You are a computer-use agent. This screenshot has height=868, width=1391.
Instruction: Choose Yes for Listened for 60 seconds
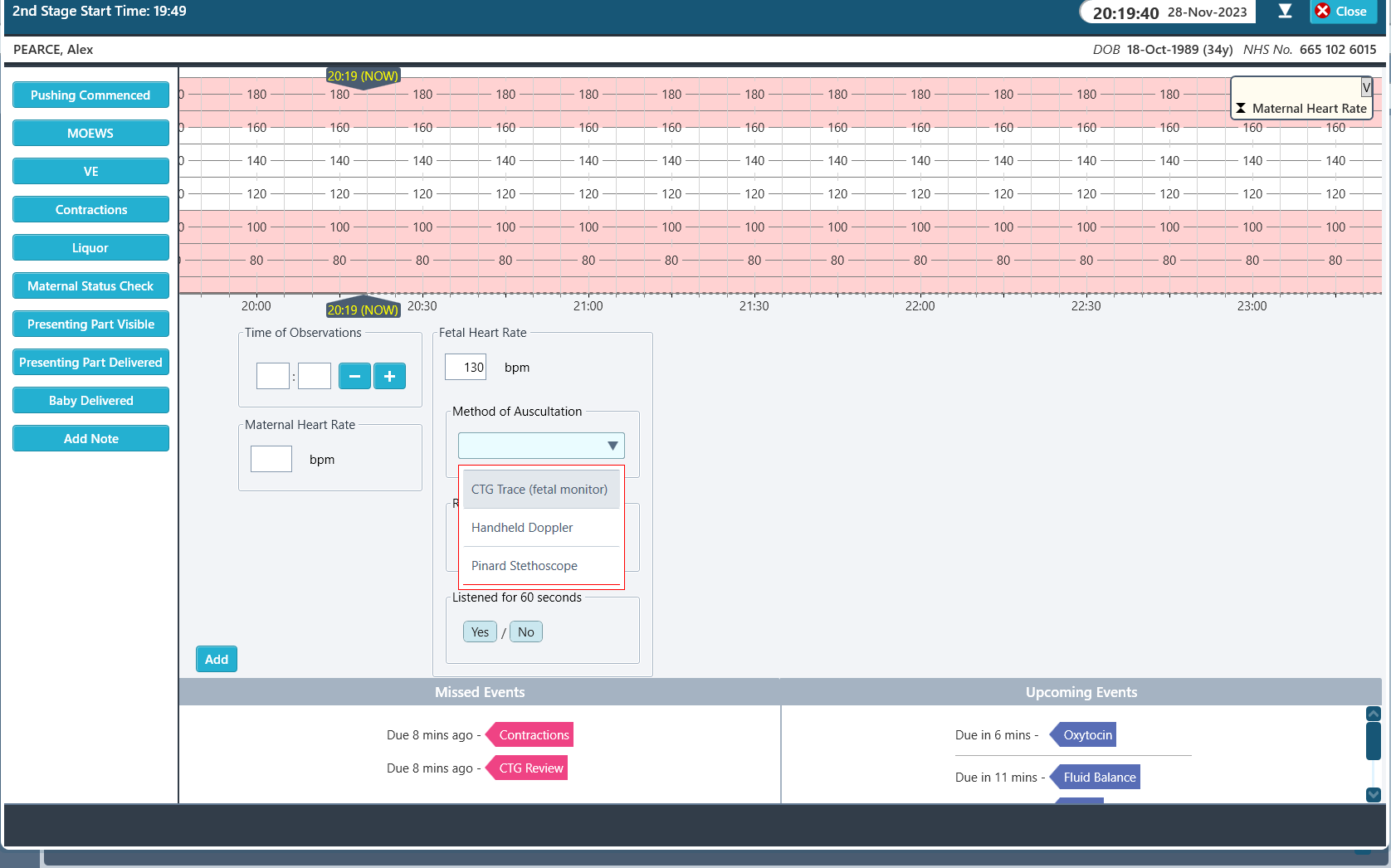480,631
